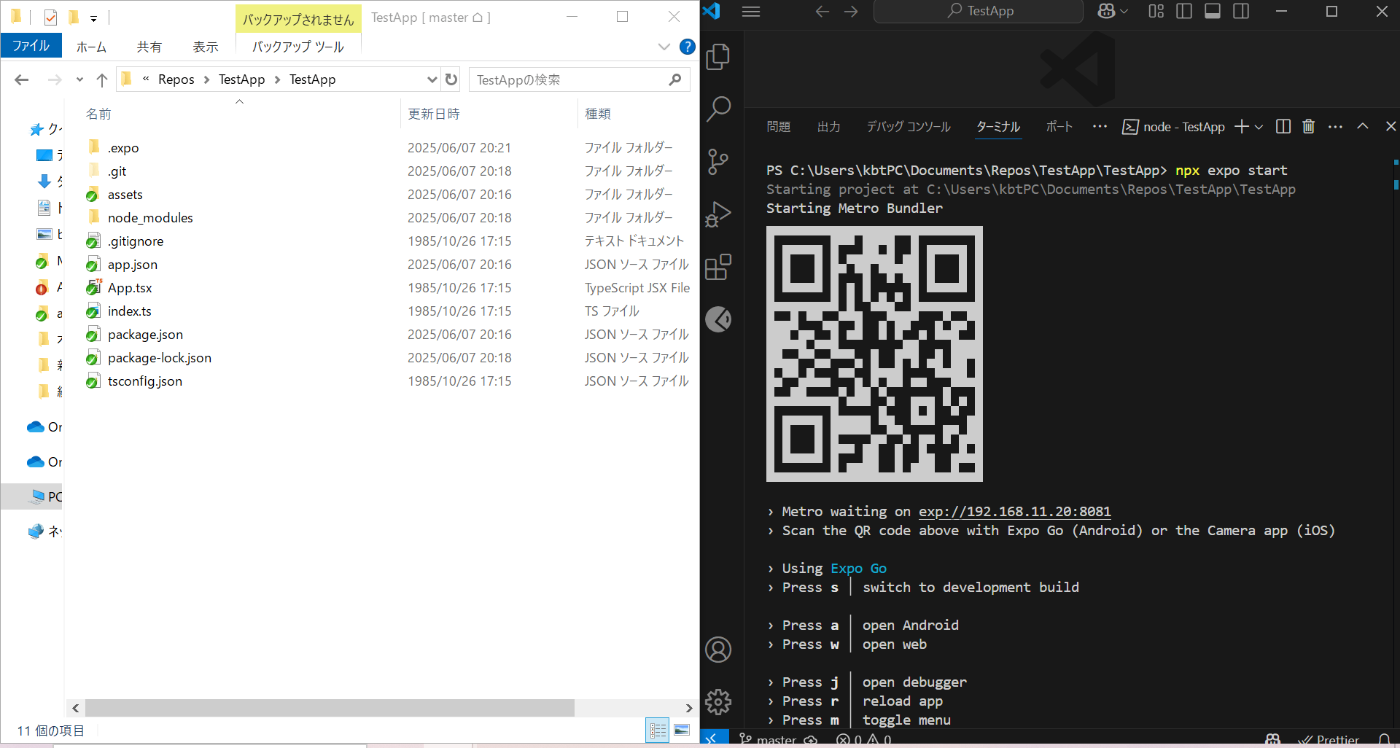Open the Accounts icon in activity bar

718,649
